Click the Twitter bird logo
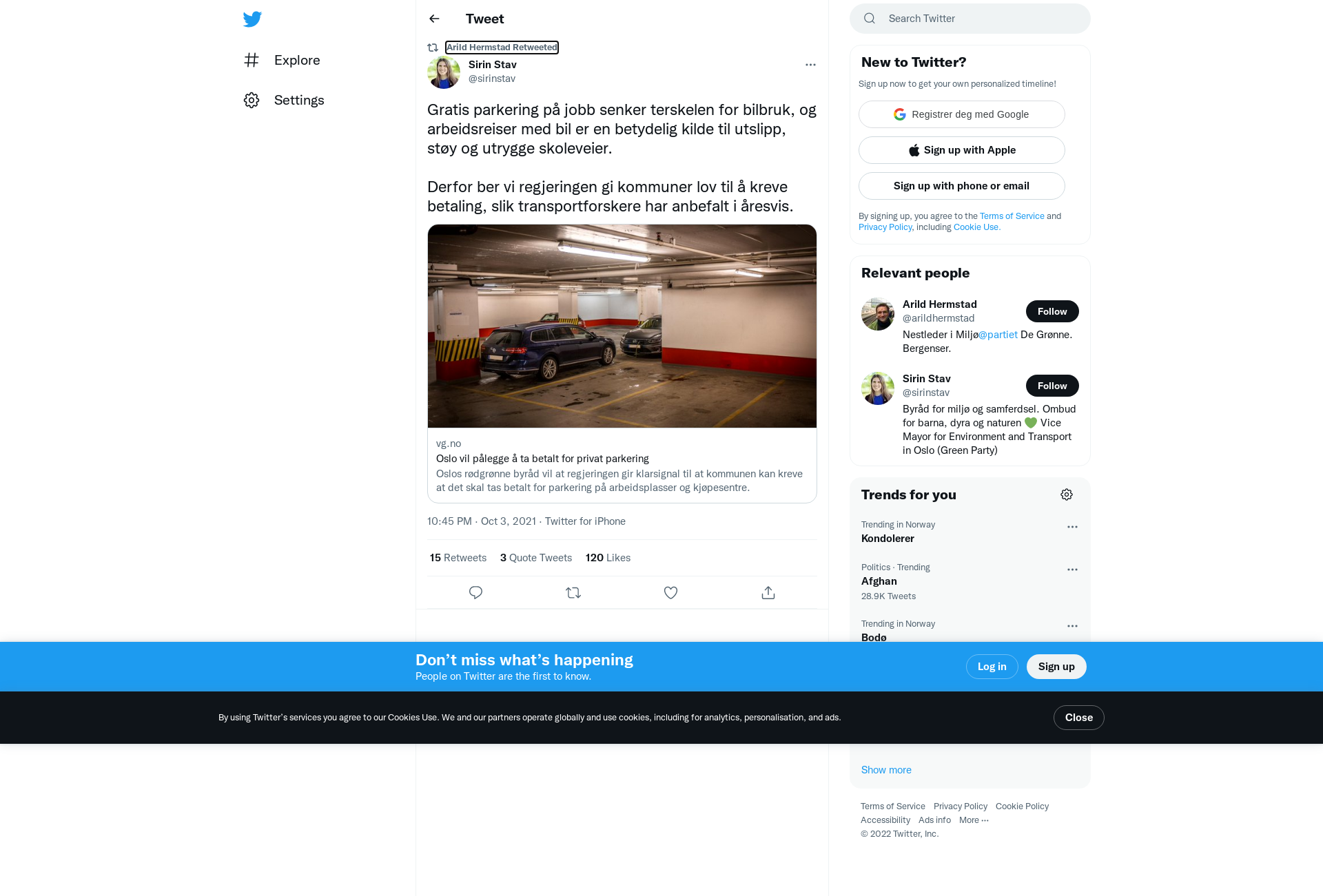 click(252, 19)
